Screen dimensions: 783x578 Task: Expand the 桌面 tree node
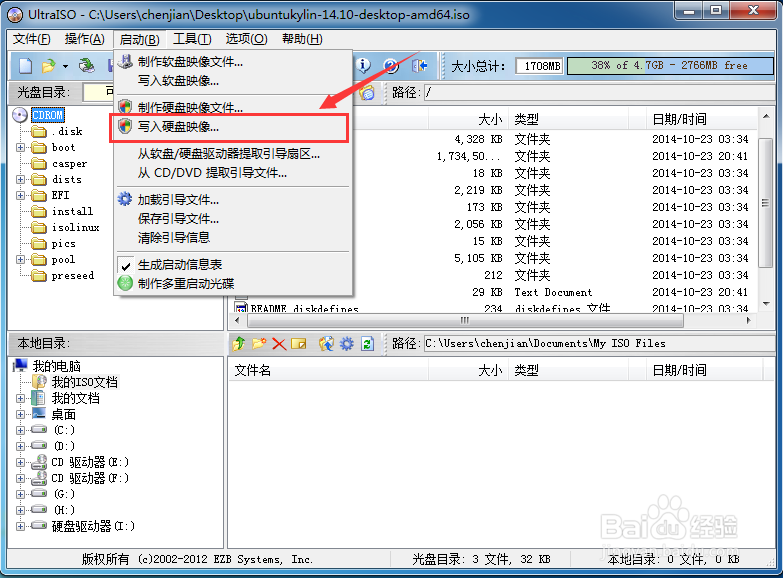click(x=20, y=414)
